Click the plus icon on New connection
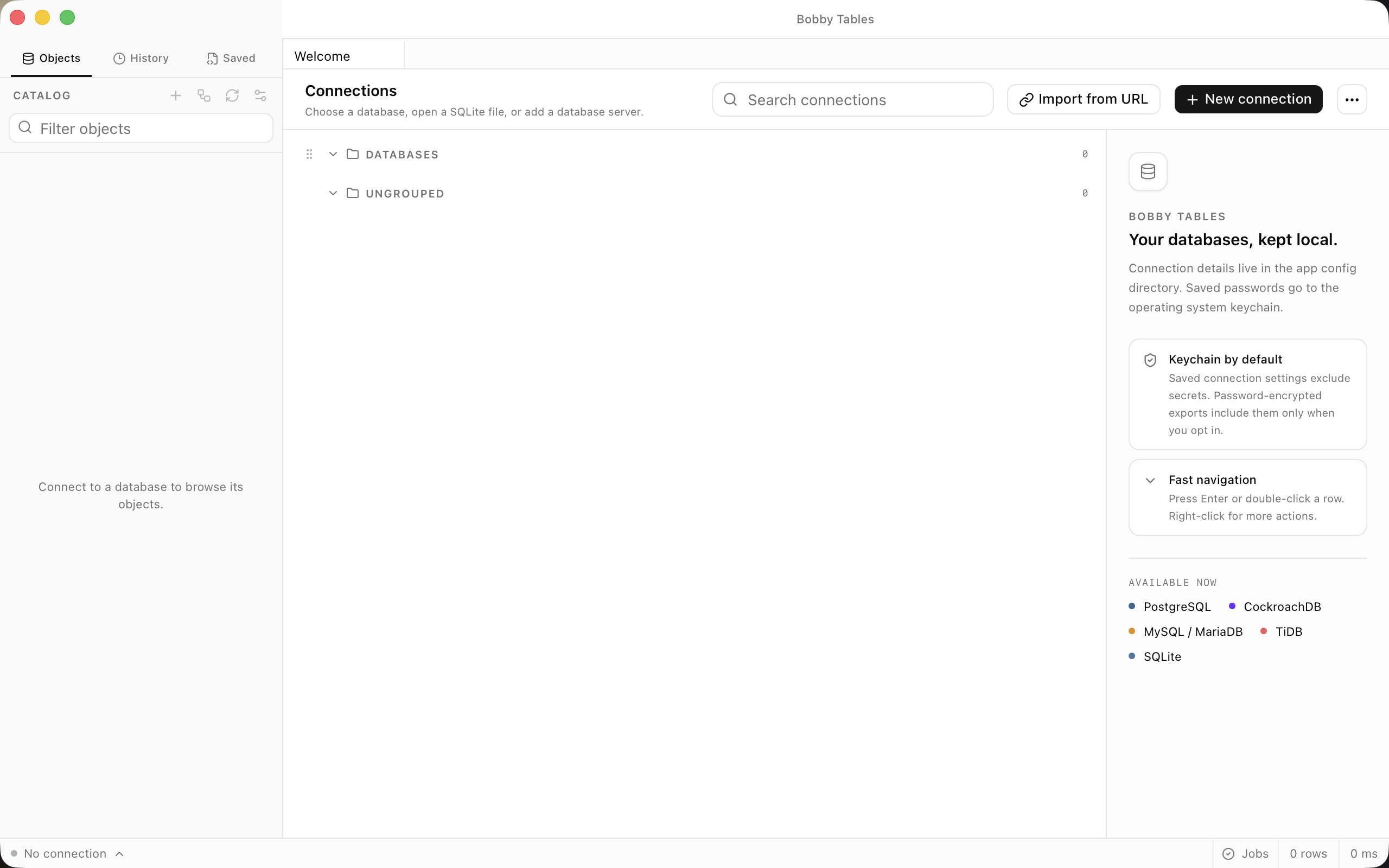Viewport: 1389px width, 868px height. [1192, 100]
